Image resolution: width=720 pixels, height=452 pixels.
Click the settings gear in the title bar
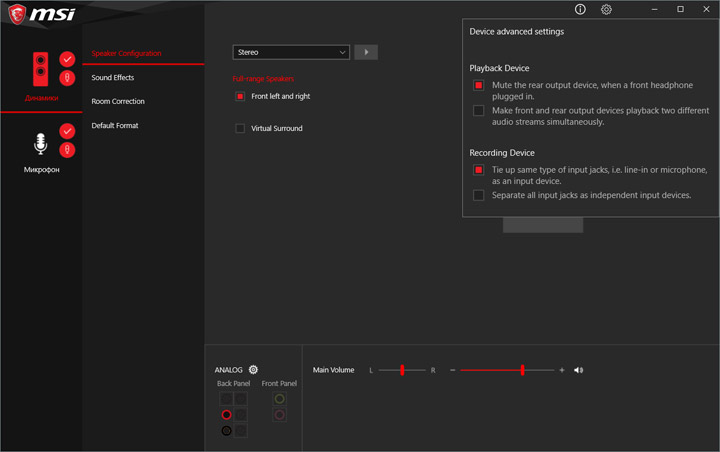pyautogui.click(x=606, y=9)
